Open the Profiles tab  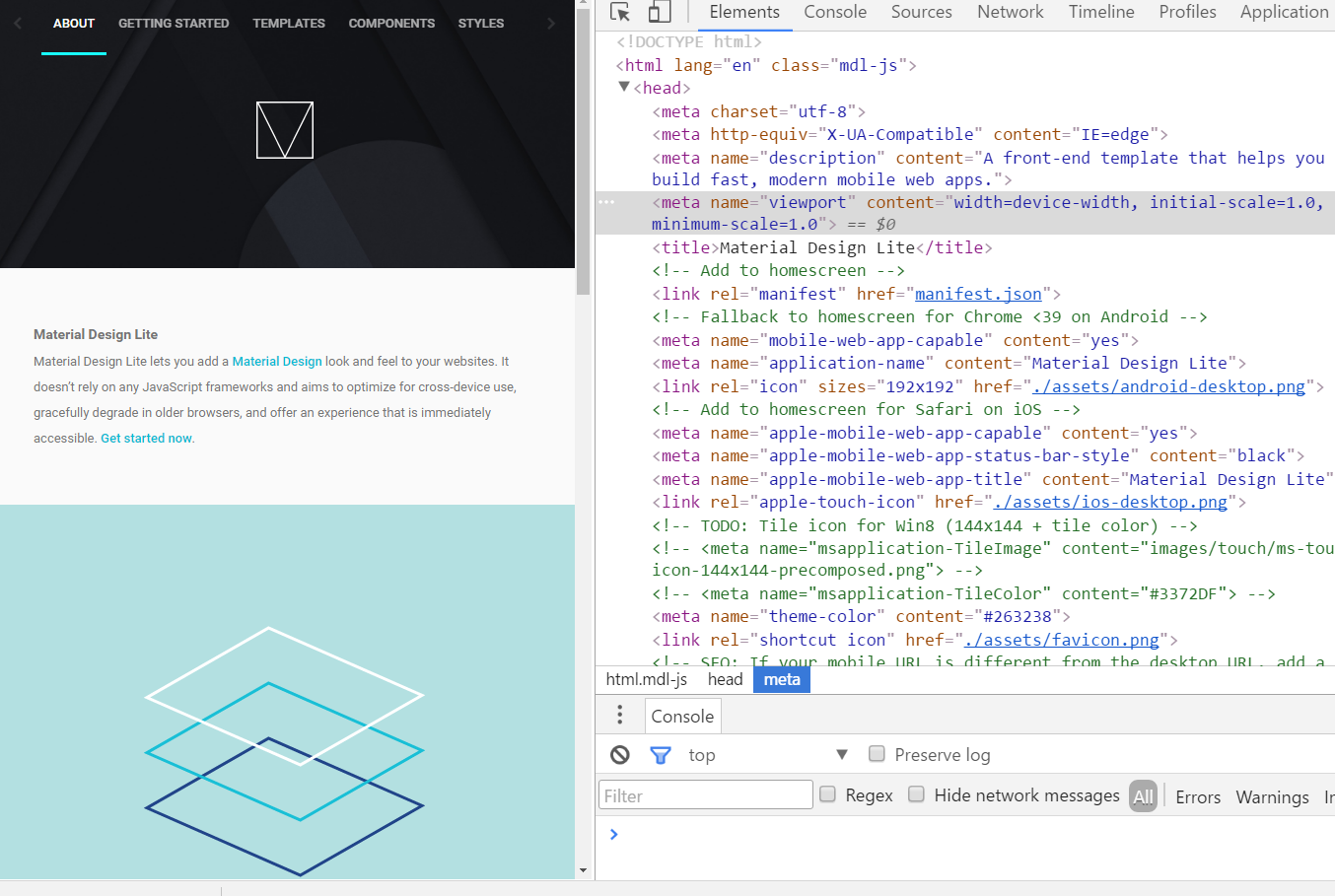1187,12
